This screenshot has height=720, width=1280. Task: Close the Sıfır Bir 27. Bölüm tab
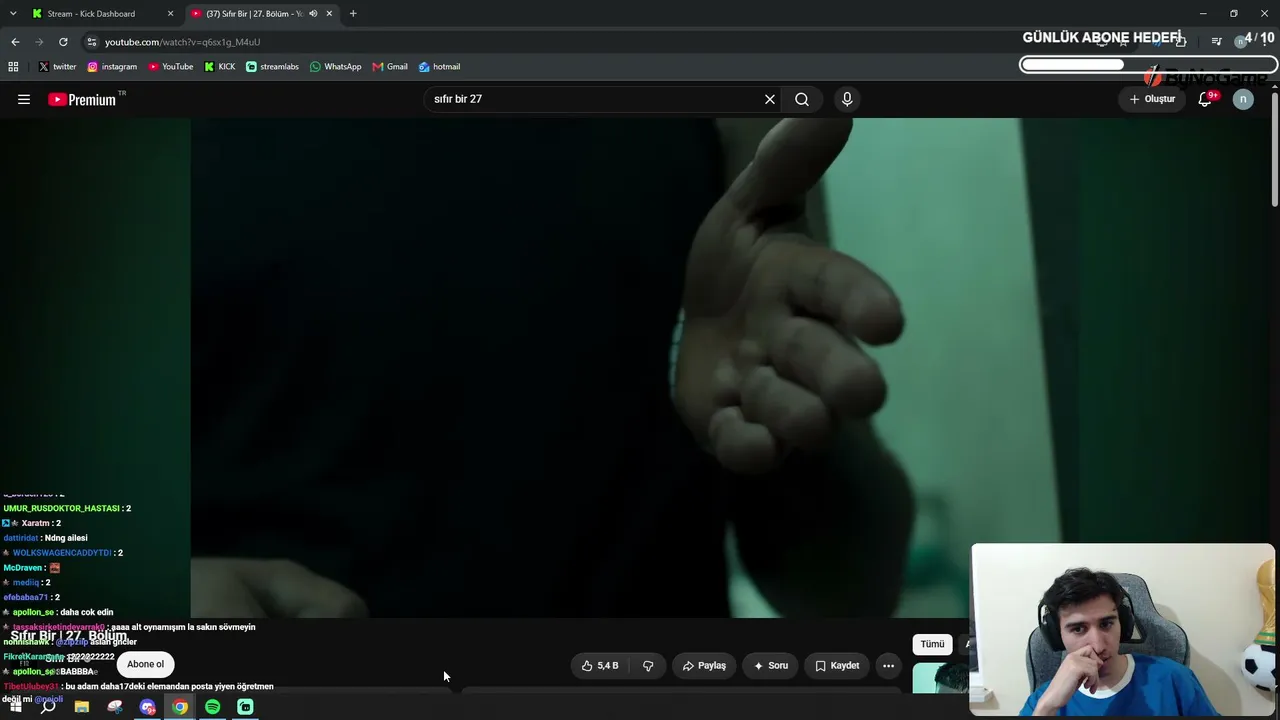pyautogui.click(x=330, y=14)
